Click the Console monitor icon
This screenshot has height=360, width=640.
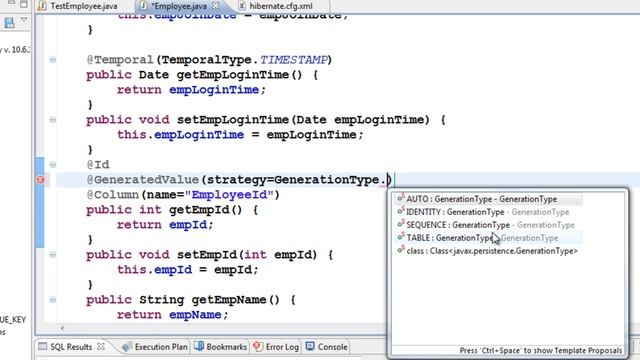click(x=310, y=346)
